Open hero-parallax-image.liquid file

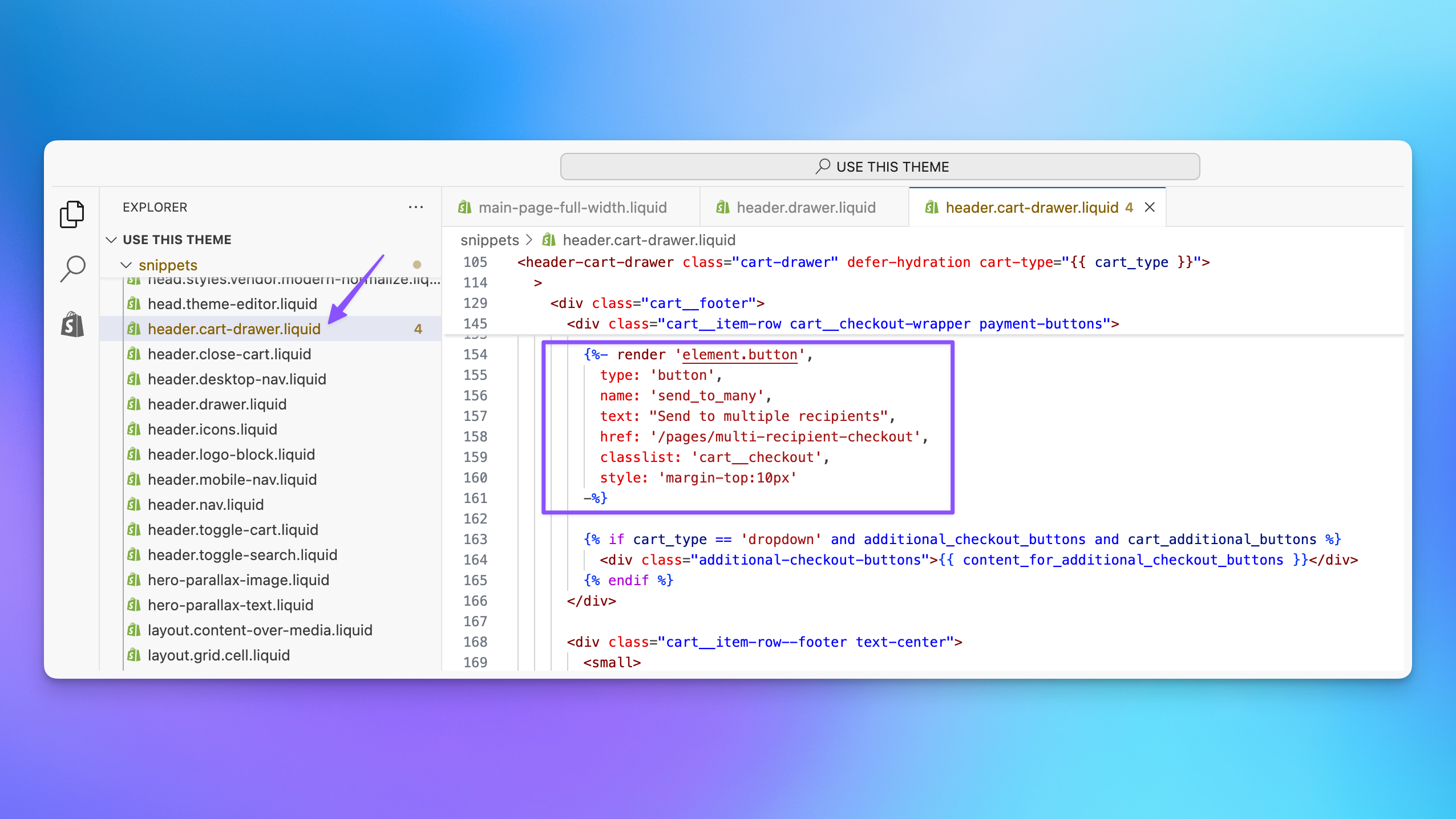pyautogui.click(x=238, y=580)
